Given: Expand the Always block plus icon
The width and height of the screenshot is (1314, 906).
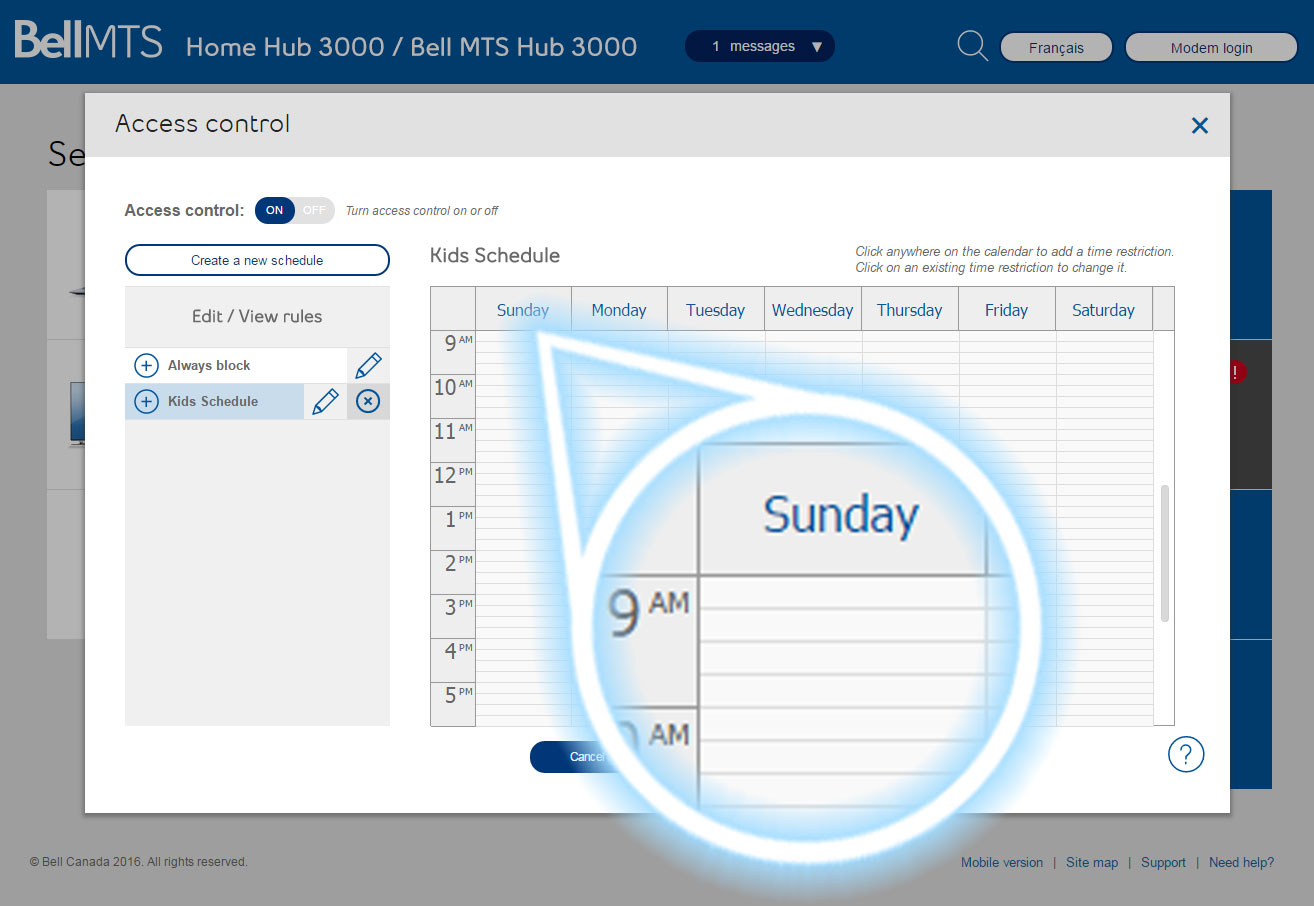Looking at the screenshot, I should pyautogui.click(x=146, y=365).
